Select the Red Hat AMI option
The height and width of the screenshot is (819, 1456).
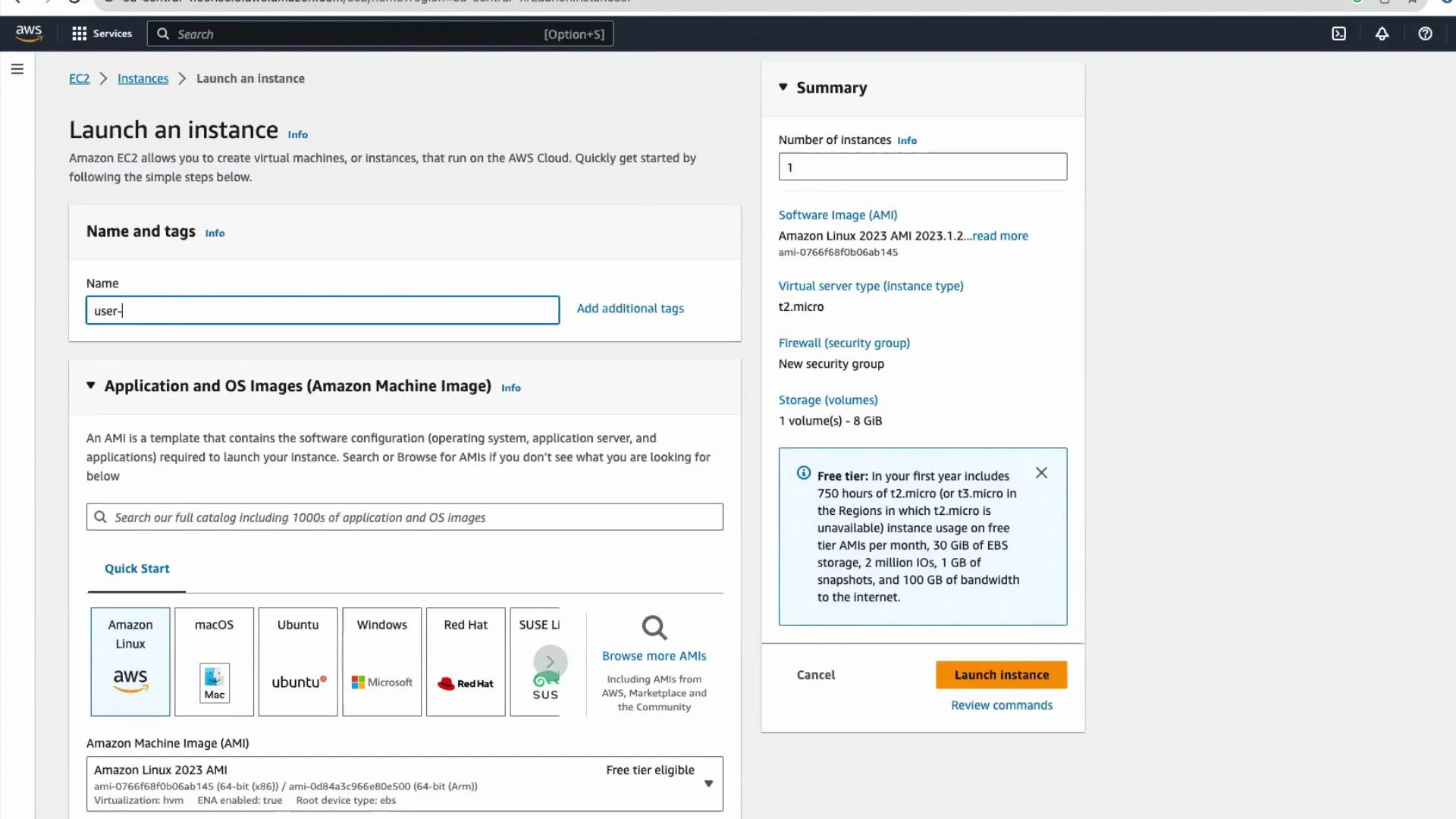point(465,661)
